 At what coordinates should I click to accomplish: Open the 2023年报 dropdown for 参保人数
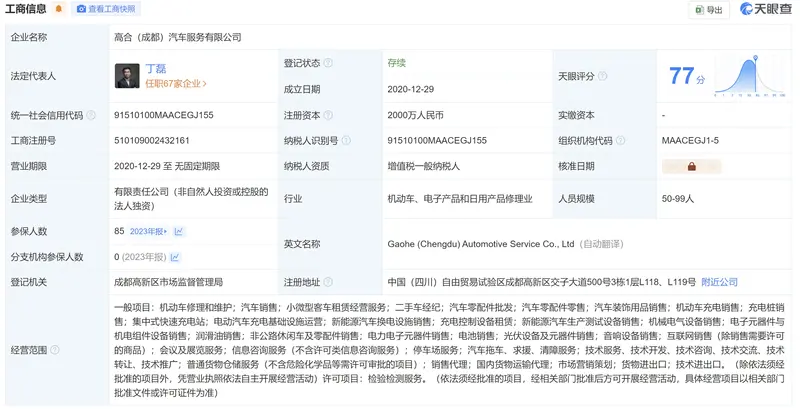(x=148, y=232)
